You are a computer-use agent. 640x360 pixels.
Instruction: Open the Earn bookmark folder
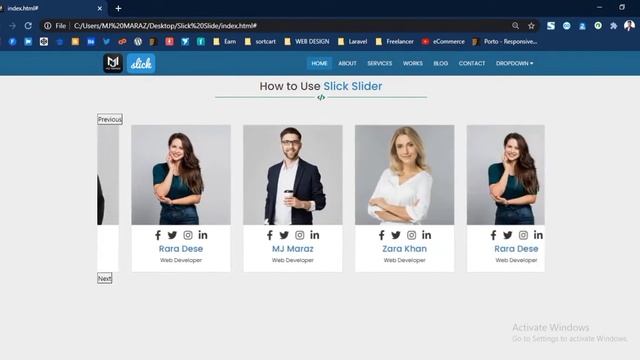click(224, 42)
